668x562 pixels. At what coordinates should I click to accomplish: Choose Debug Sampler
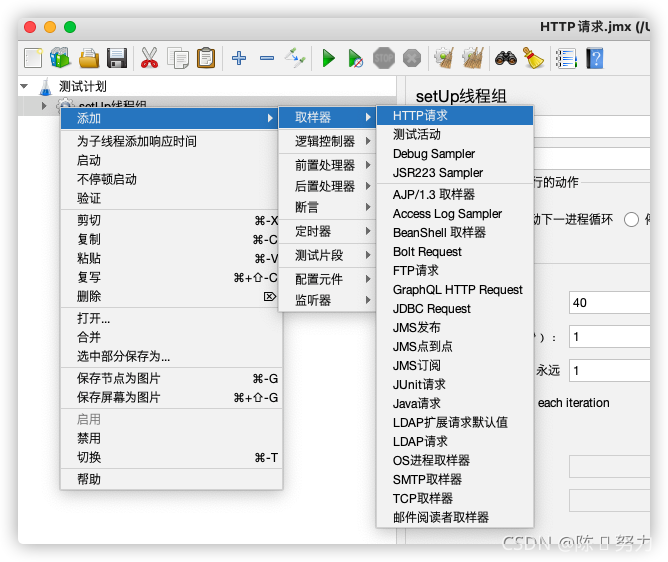[455, 153]
